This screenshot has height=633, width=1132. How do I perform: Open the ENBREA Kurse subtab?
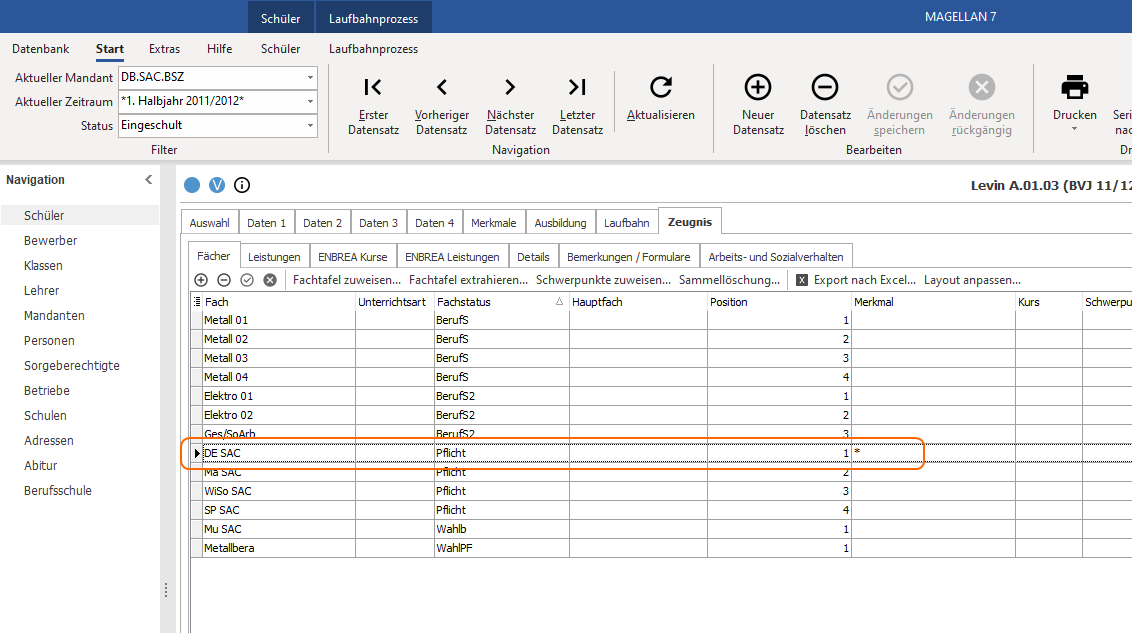(352, 257)
